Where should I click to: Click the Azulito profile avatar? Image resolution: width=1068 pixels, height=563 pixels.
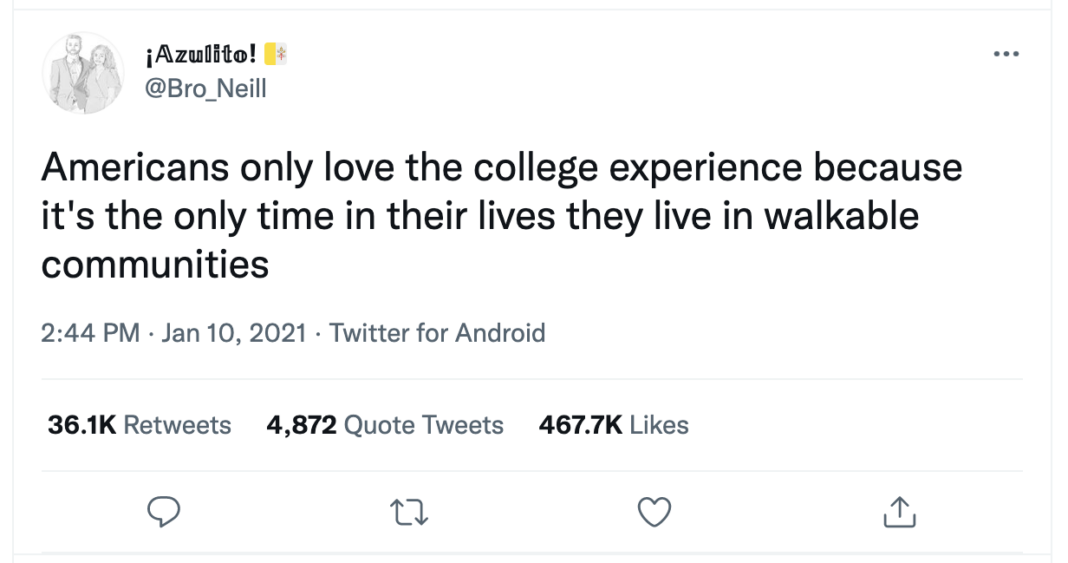coord(81,72)
